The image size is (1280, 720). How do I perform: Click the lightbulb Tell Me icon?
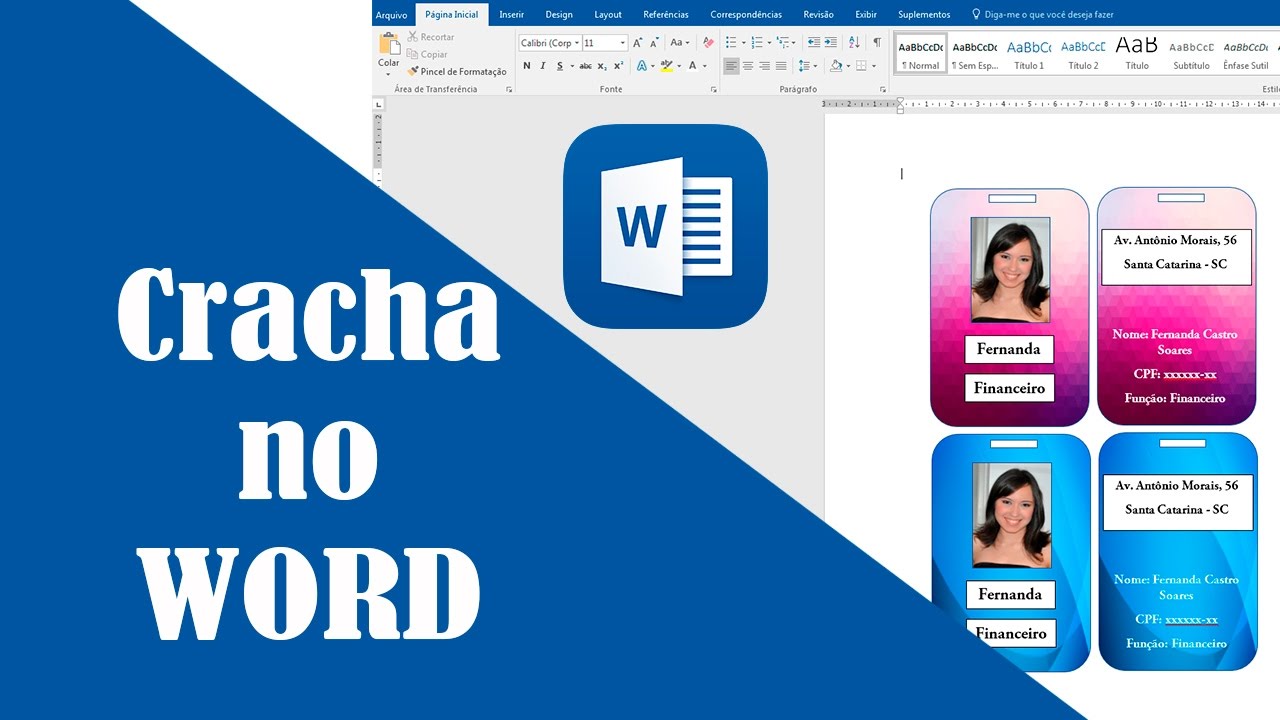coord(976,14)
